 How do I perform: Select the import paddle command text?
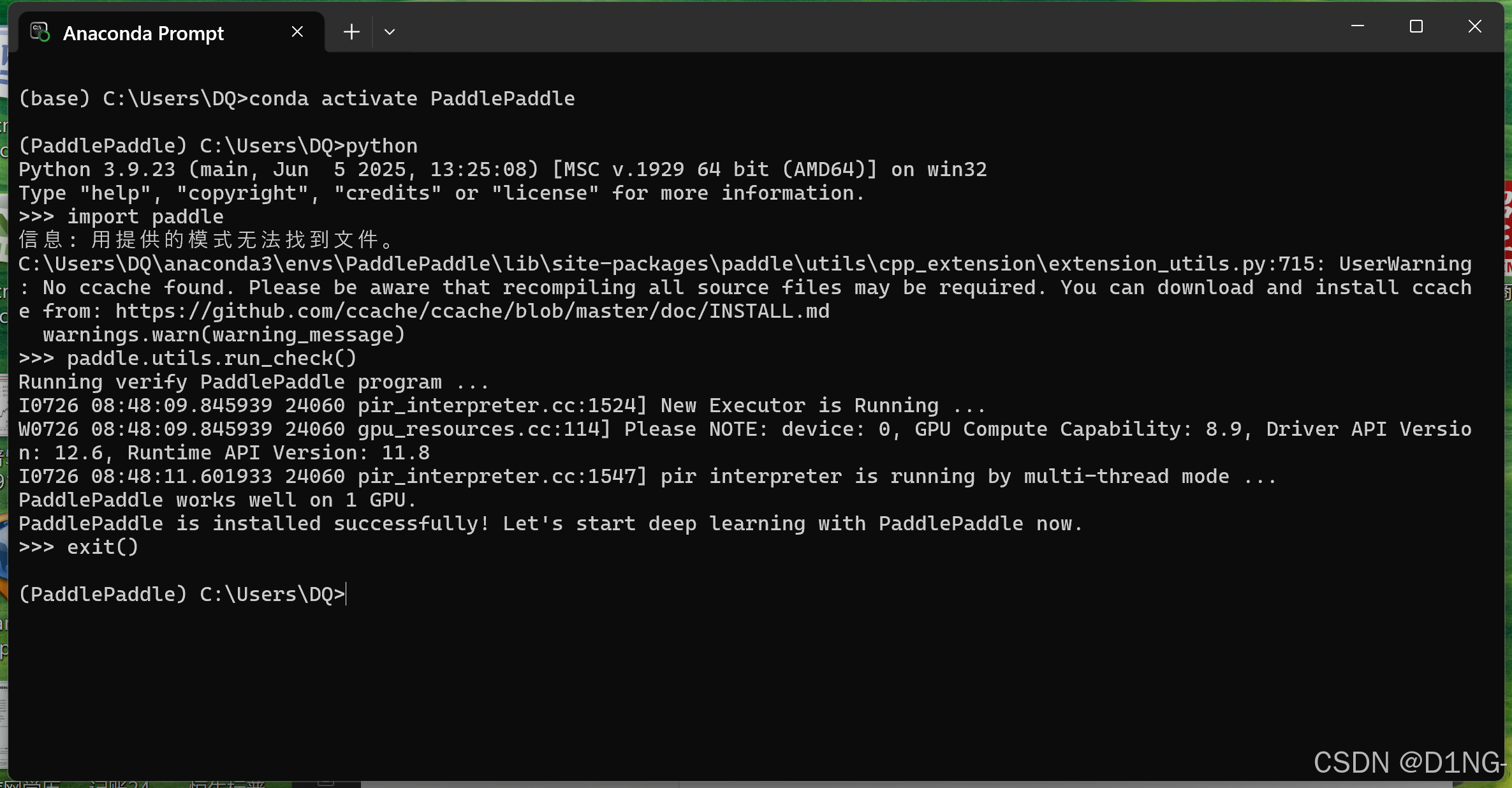pos(146,216)
